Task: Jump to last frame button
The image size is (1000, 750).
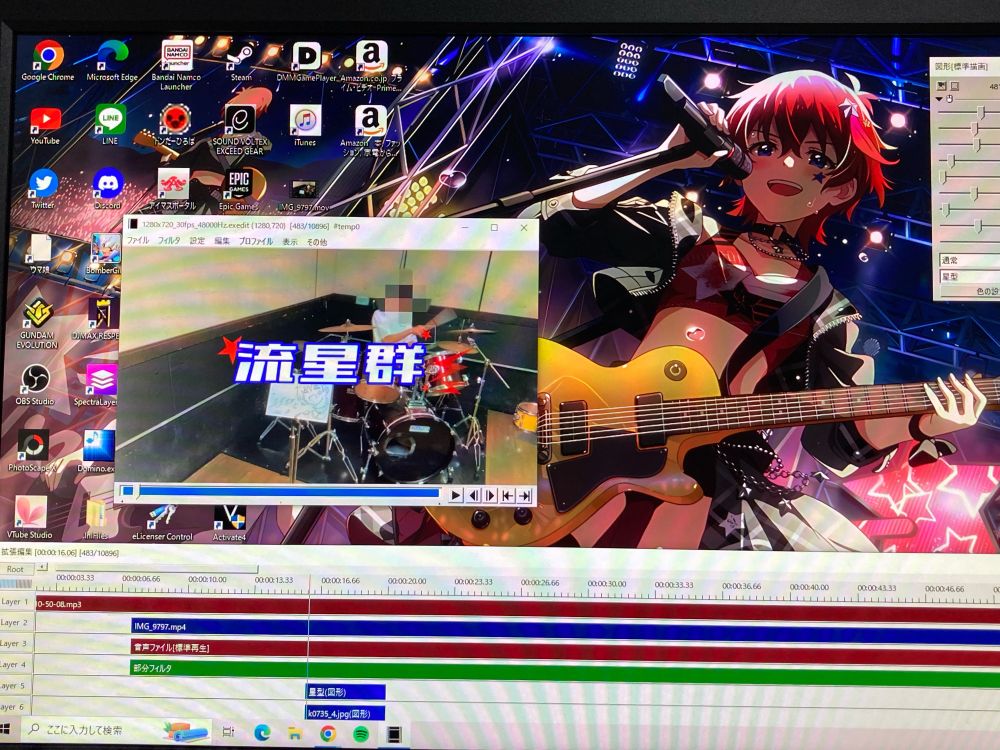Action: click(x=525, y=496)
